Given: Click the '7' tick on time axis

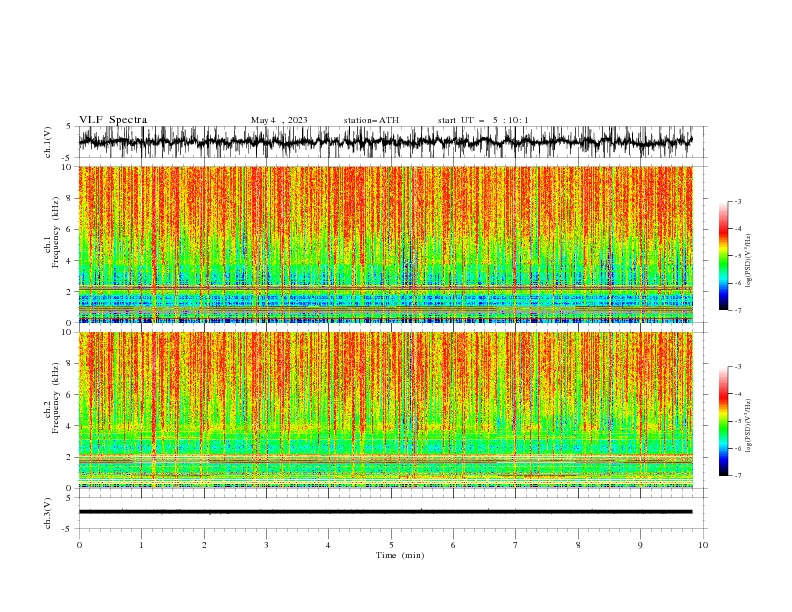Looking at the screenshot, I should [x=516, y=545].
